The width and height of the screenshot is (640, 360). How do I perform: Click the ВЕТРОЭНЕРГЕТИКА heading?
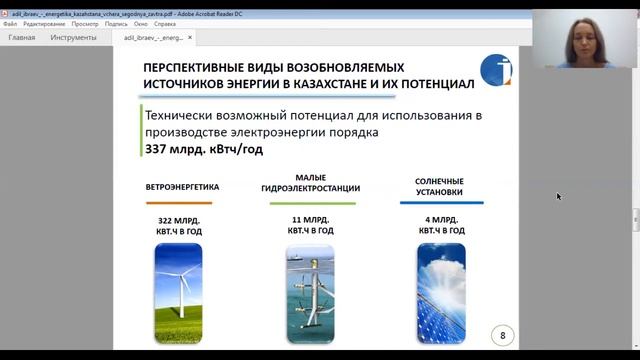tap(182, 187)
